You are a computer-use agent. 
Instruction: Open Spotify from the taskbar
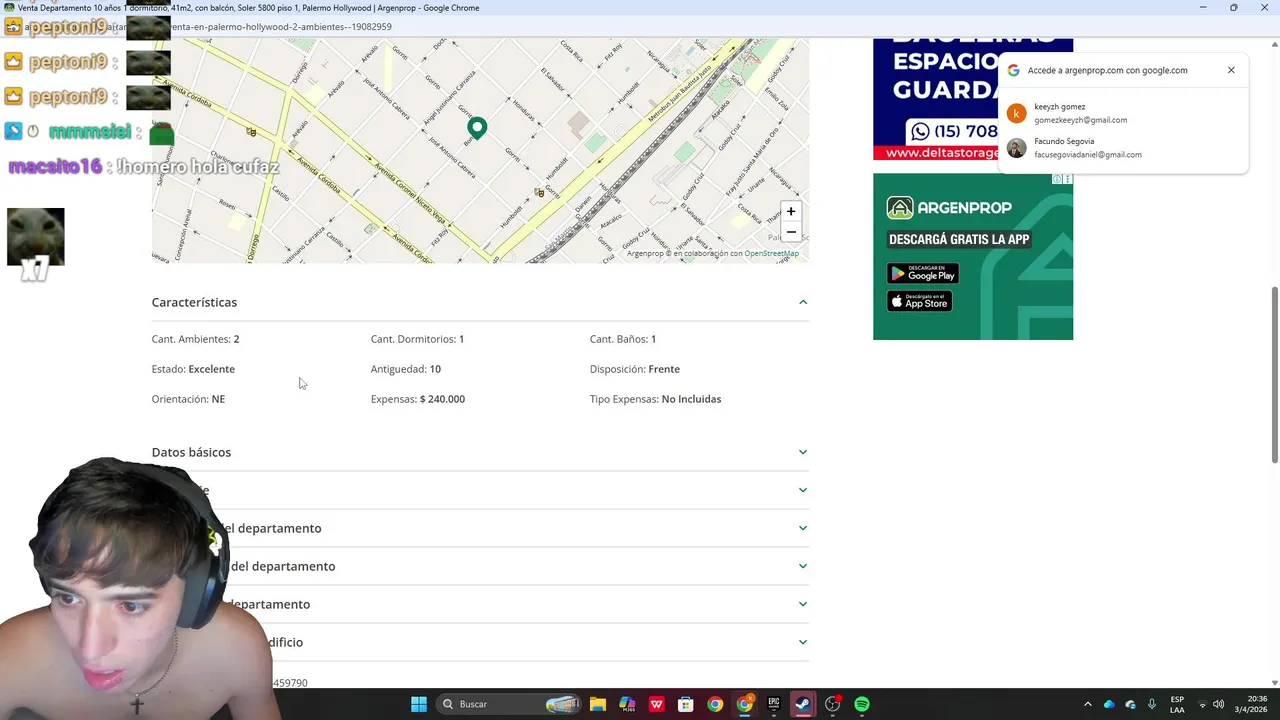pos(862,704)
